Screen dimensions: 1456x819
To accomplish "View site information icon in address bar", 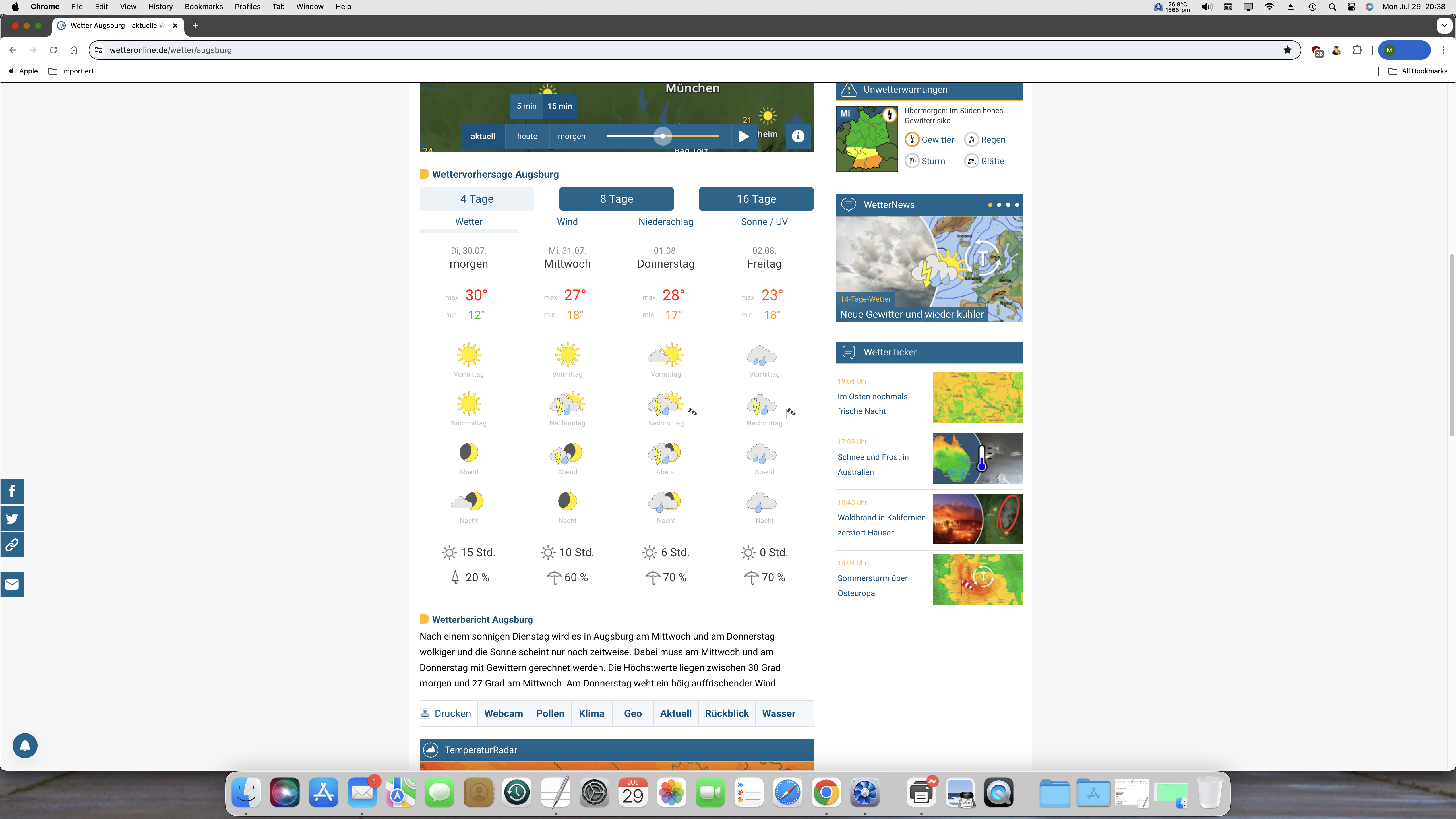I will (98, 50).
